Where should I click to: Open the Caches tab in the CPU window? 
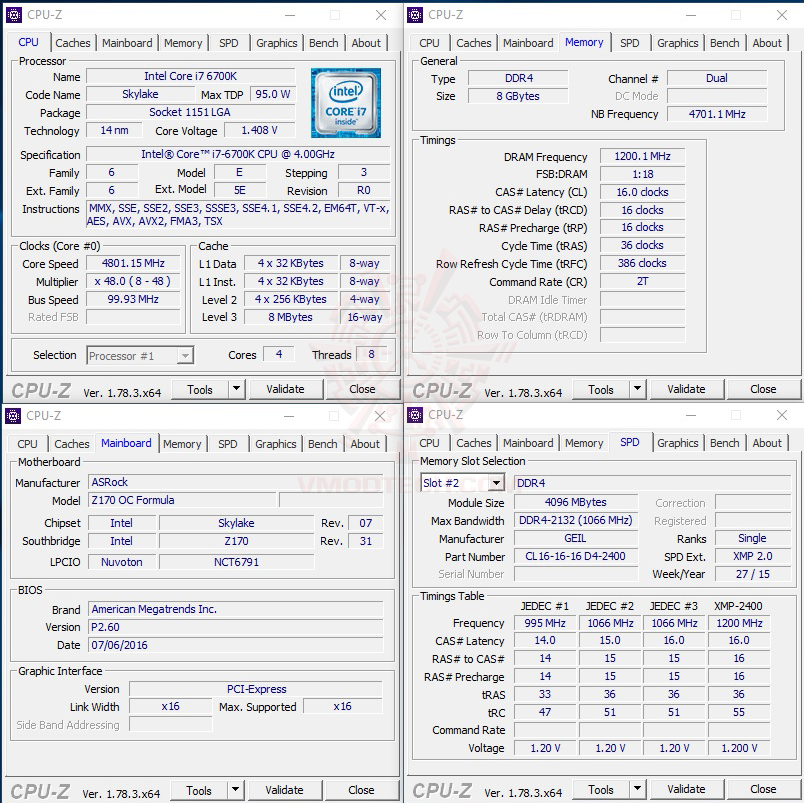click(x=73, y=43)
